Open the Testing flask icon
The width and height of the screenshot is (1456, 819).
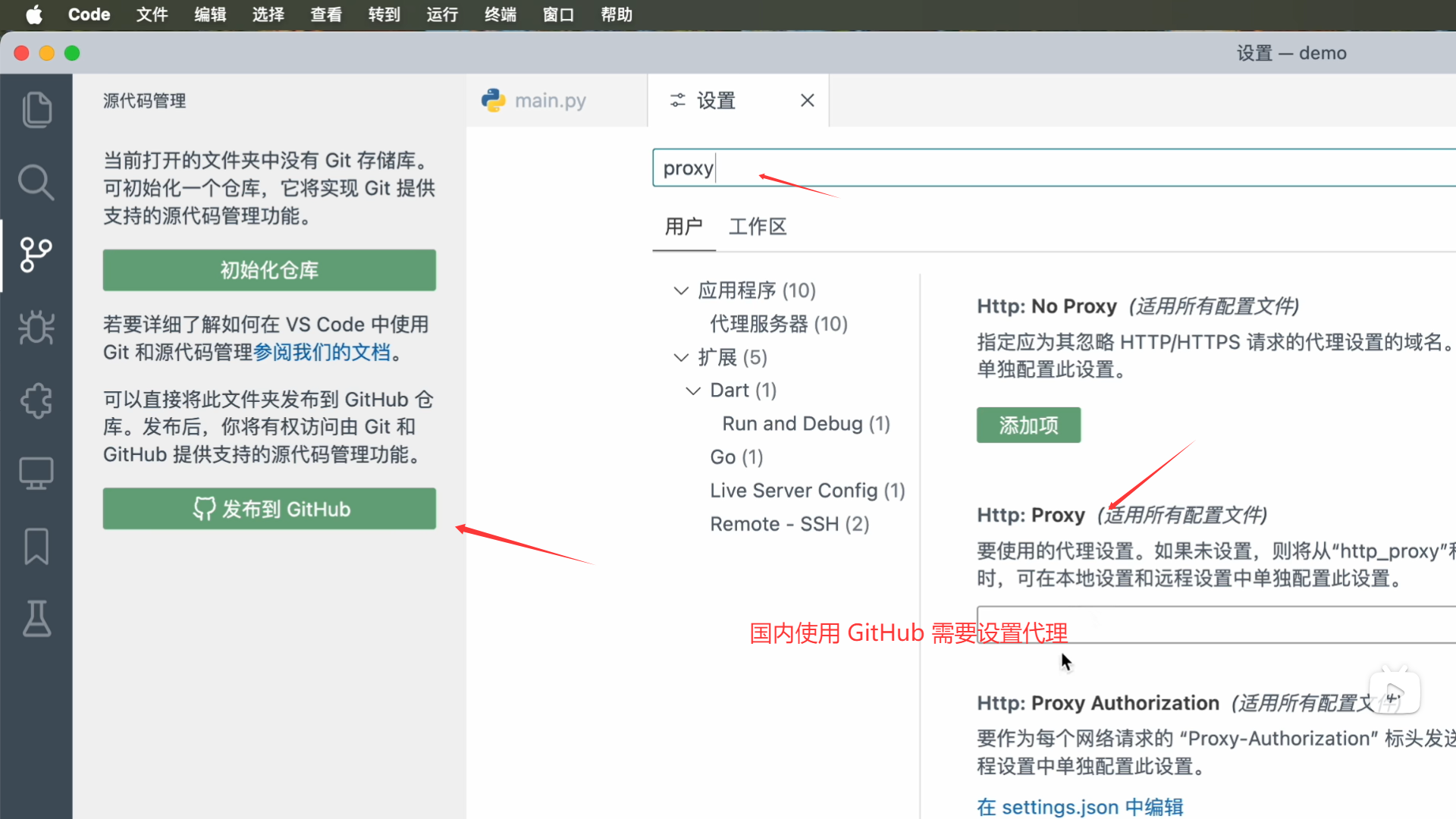[x=36, y=619]
